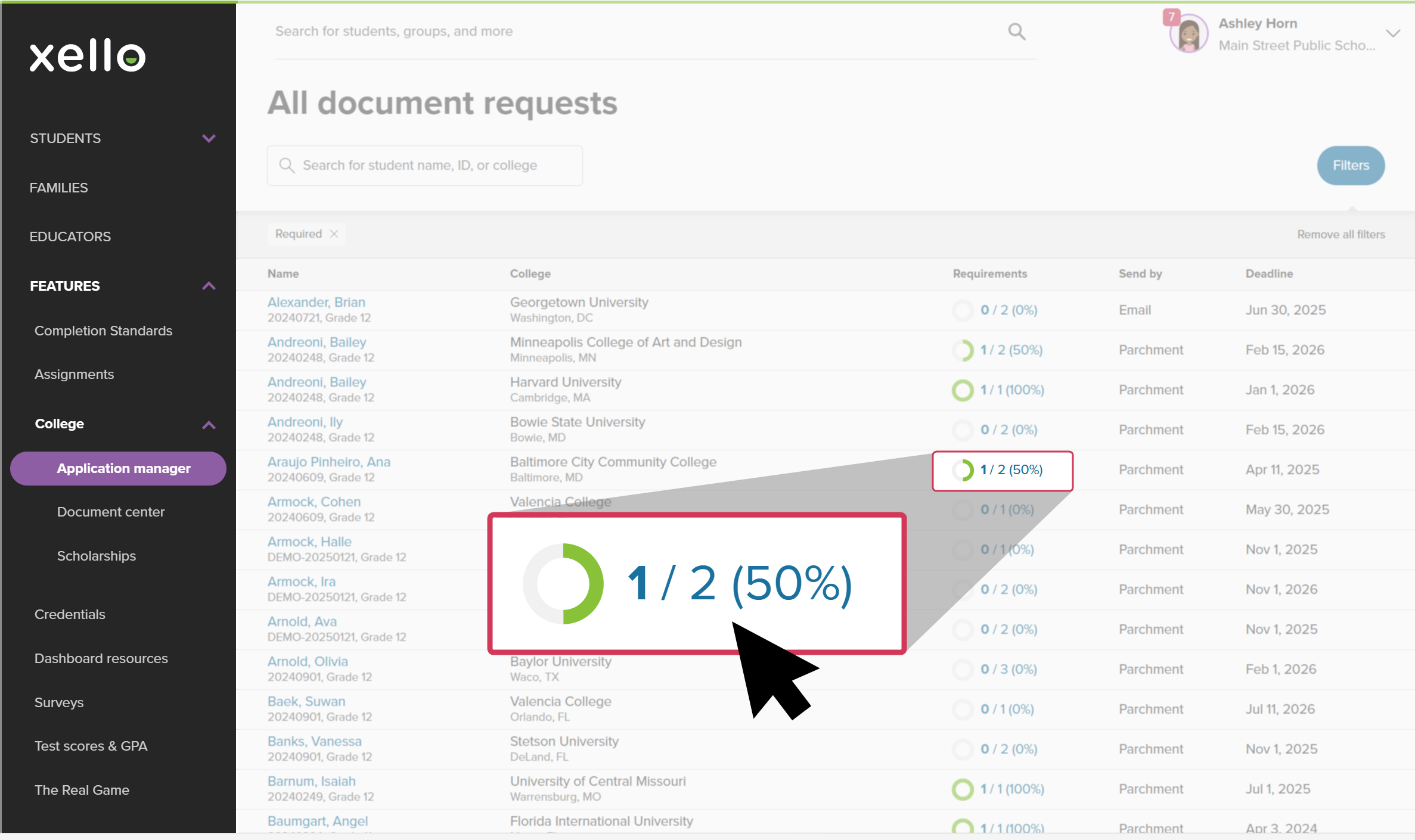Click the Name column header
This screenshot has width=1415, height=840.
click(283, 273)
